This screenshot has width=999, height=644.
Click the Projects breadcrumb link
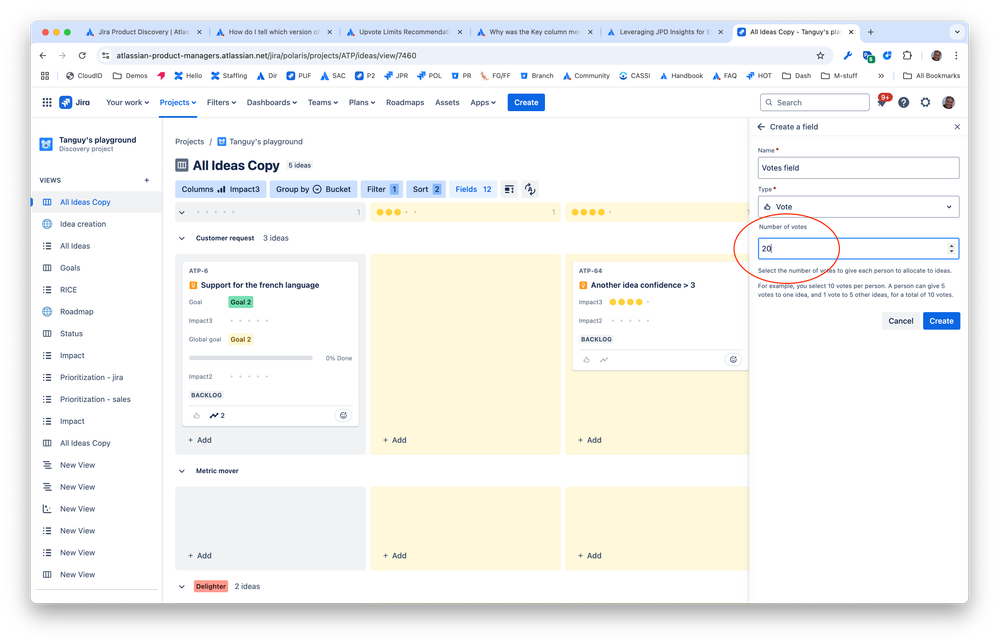point(189,141)
